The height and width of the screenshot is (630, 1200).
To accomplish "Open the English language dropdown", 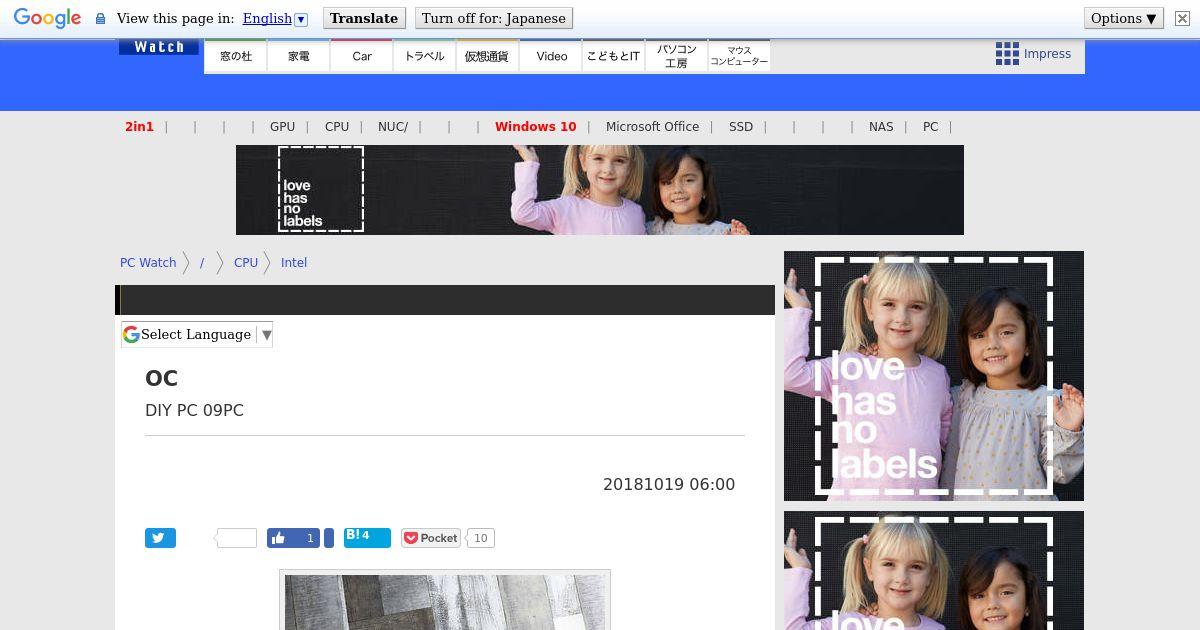I will click(275, 18).
